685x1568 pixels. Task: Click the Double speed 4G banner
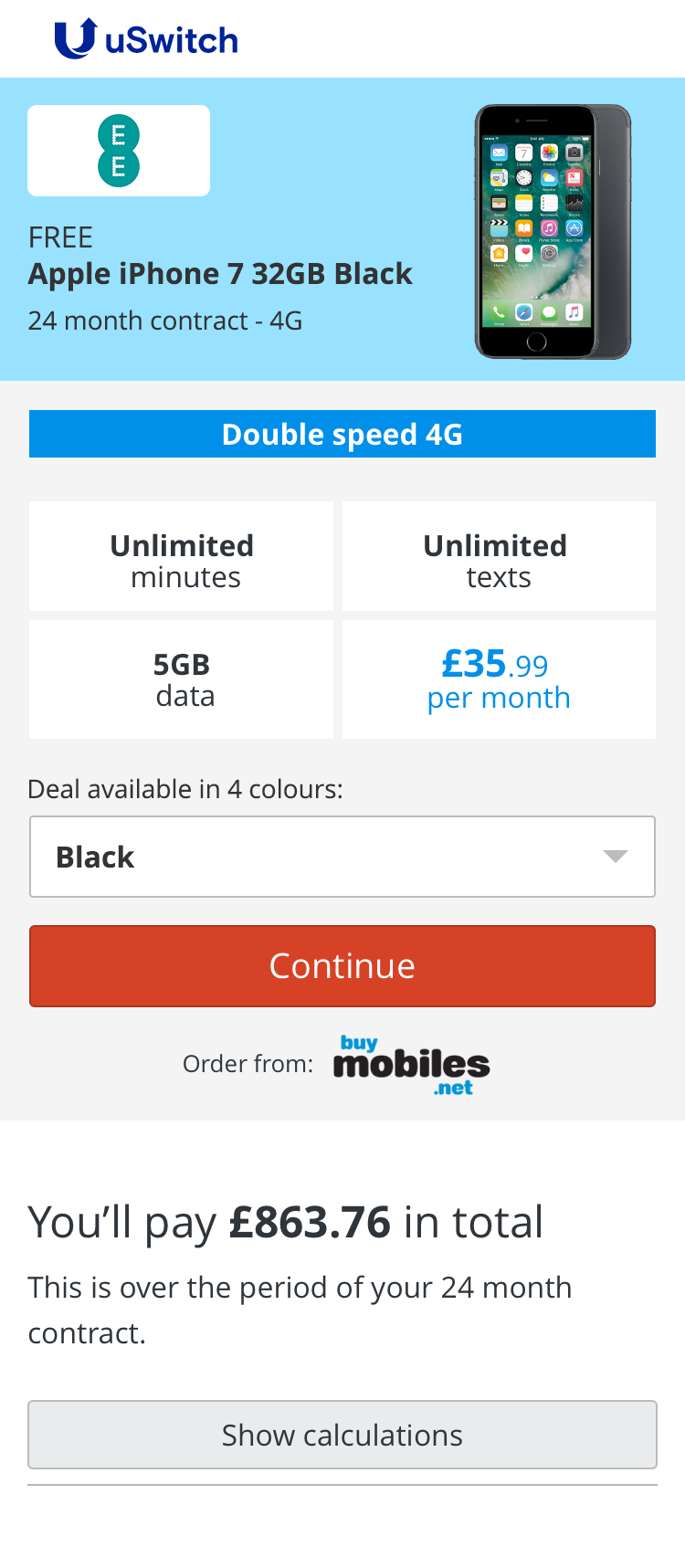(x=342, y=434)
